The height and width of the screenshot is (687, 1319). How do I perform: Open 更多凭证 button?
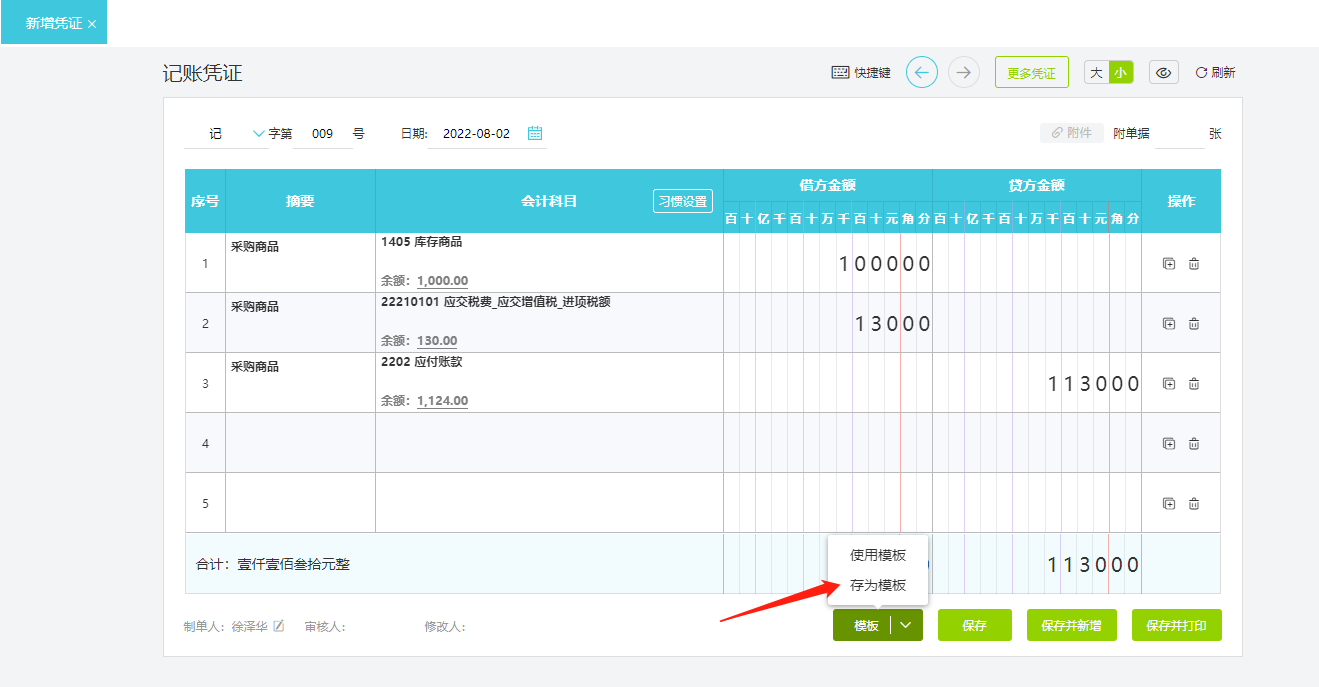pos(1031,73)
